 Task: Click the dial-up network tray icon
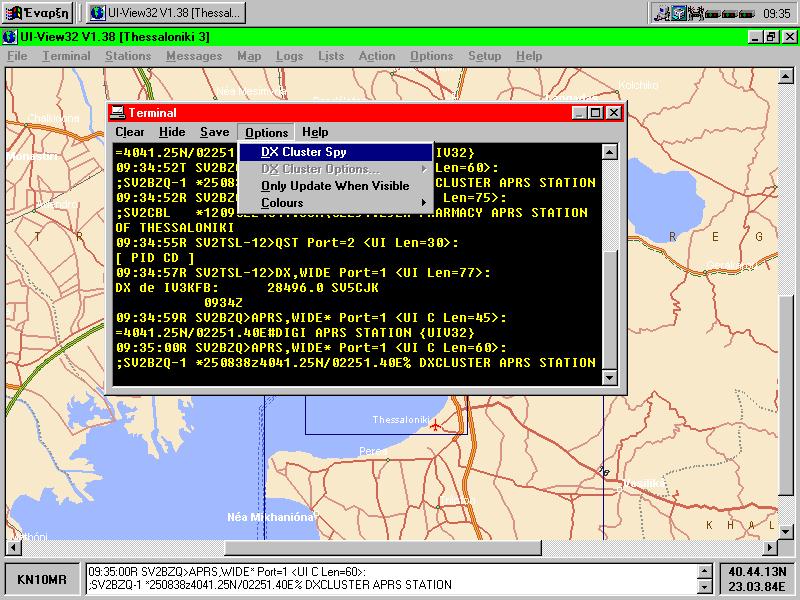click(662, 13)
